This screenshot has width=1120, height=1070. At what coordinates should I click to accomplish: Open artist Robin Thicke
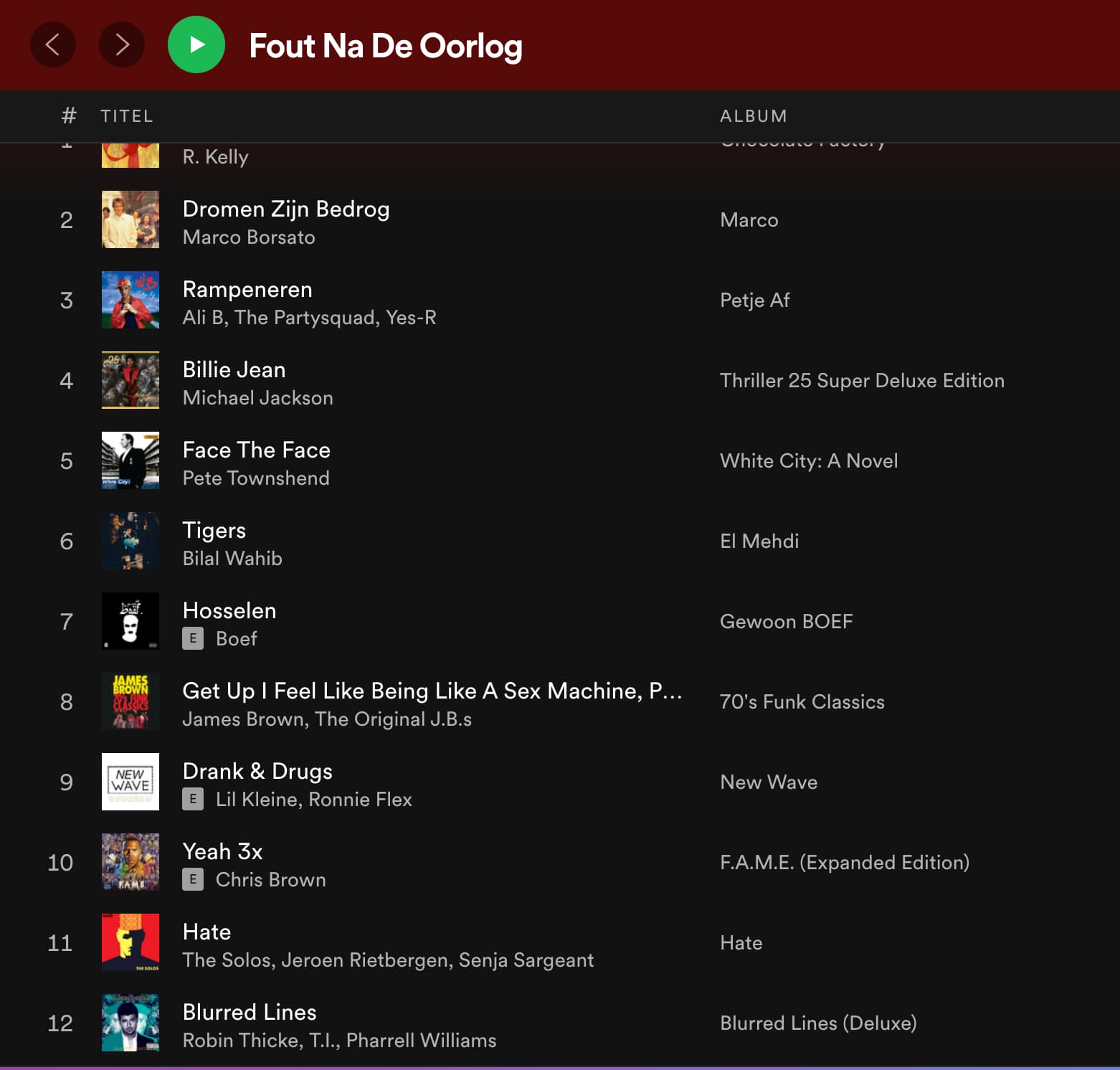click(239, 1041)
